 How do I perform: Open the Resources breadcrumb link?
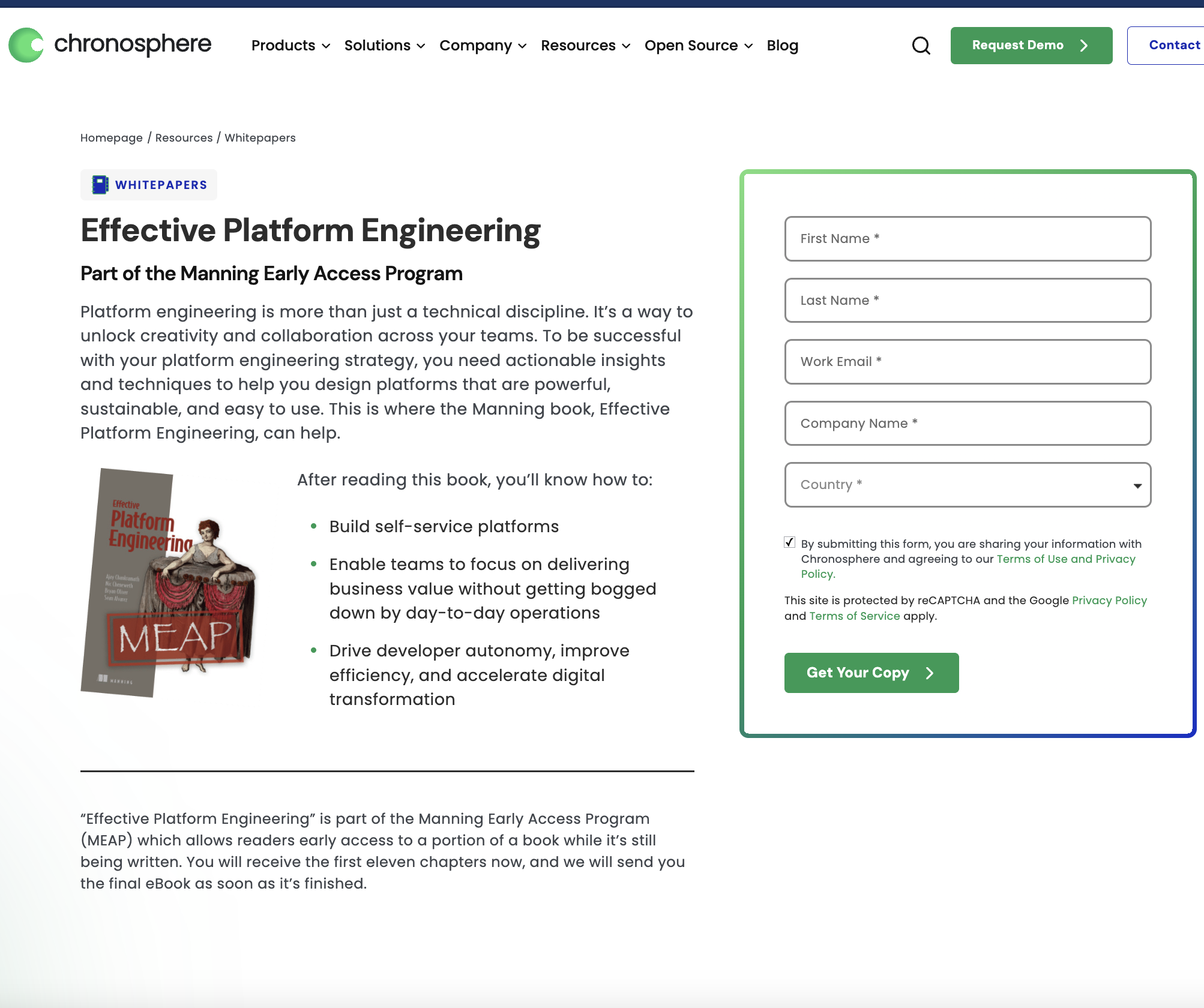184,138
